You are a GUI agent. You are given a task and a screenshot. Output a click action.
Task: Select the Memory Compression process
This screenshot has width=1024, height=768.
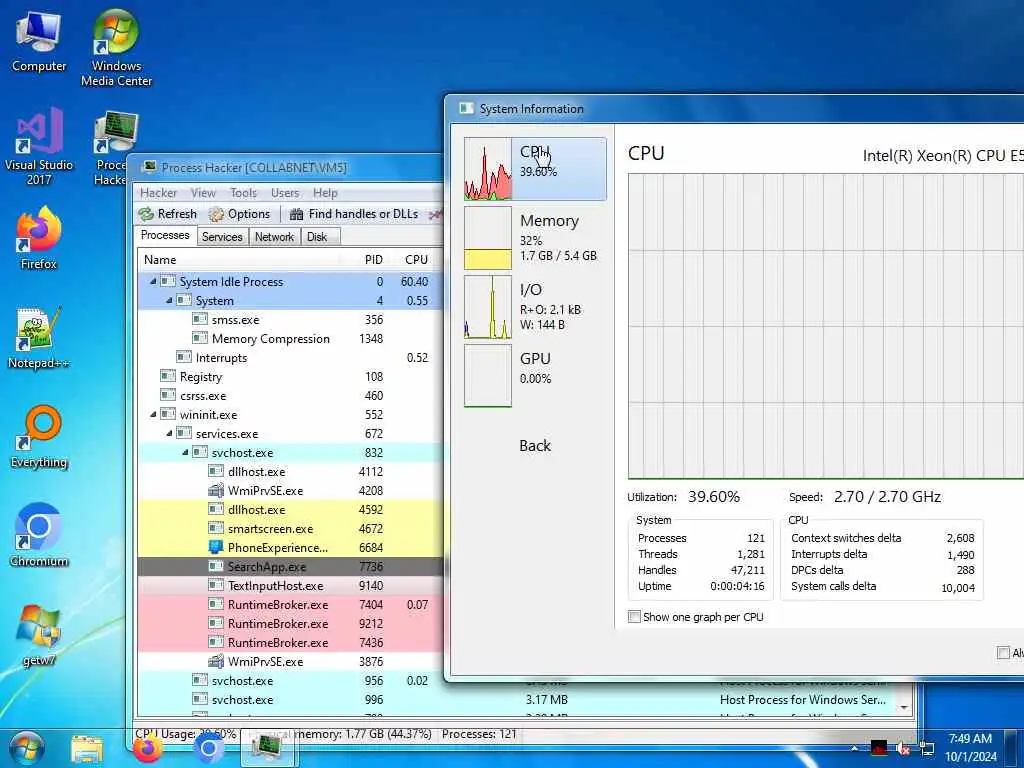tap(290, 338)
